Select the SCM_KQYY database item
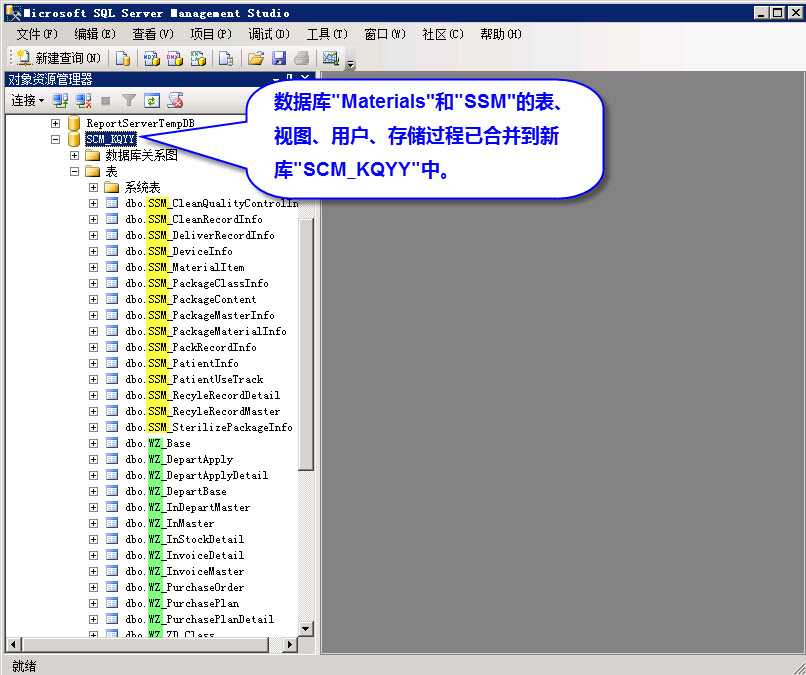 [111, 139]
